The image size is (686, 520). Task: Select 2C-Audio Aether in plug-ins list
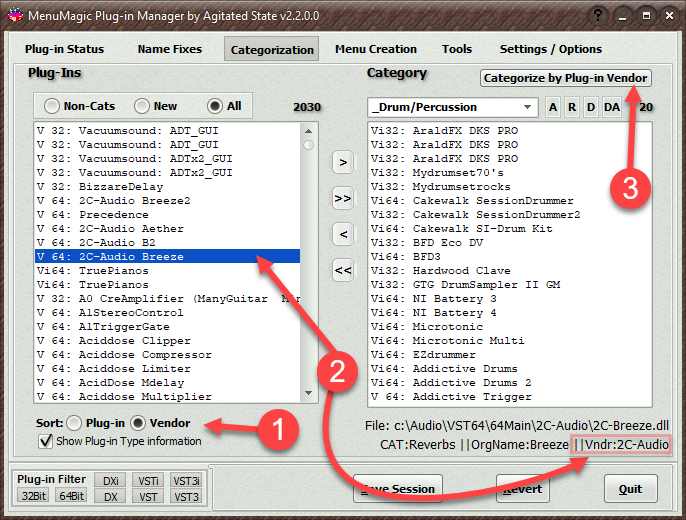168,229
